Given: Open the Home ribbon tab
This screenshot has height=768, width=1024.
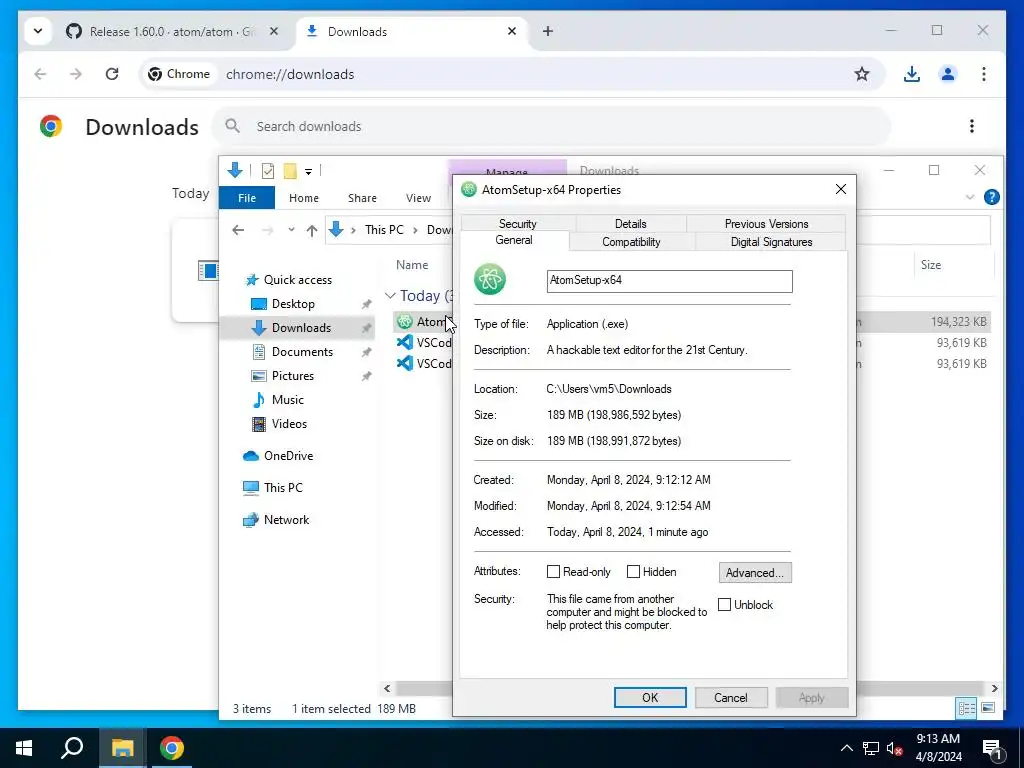Looking at the screenshot, I should click(304, 198).
